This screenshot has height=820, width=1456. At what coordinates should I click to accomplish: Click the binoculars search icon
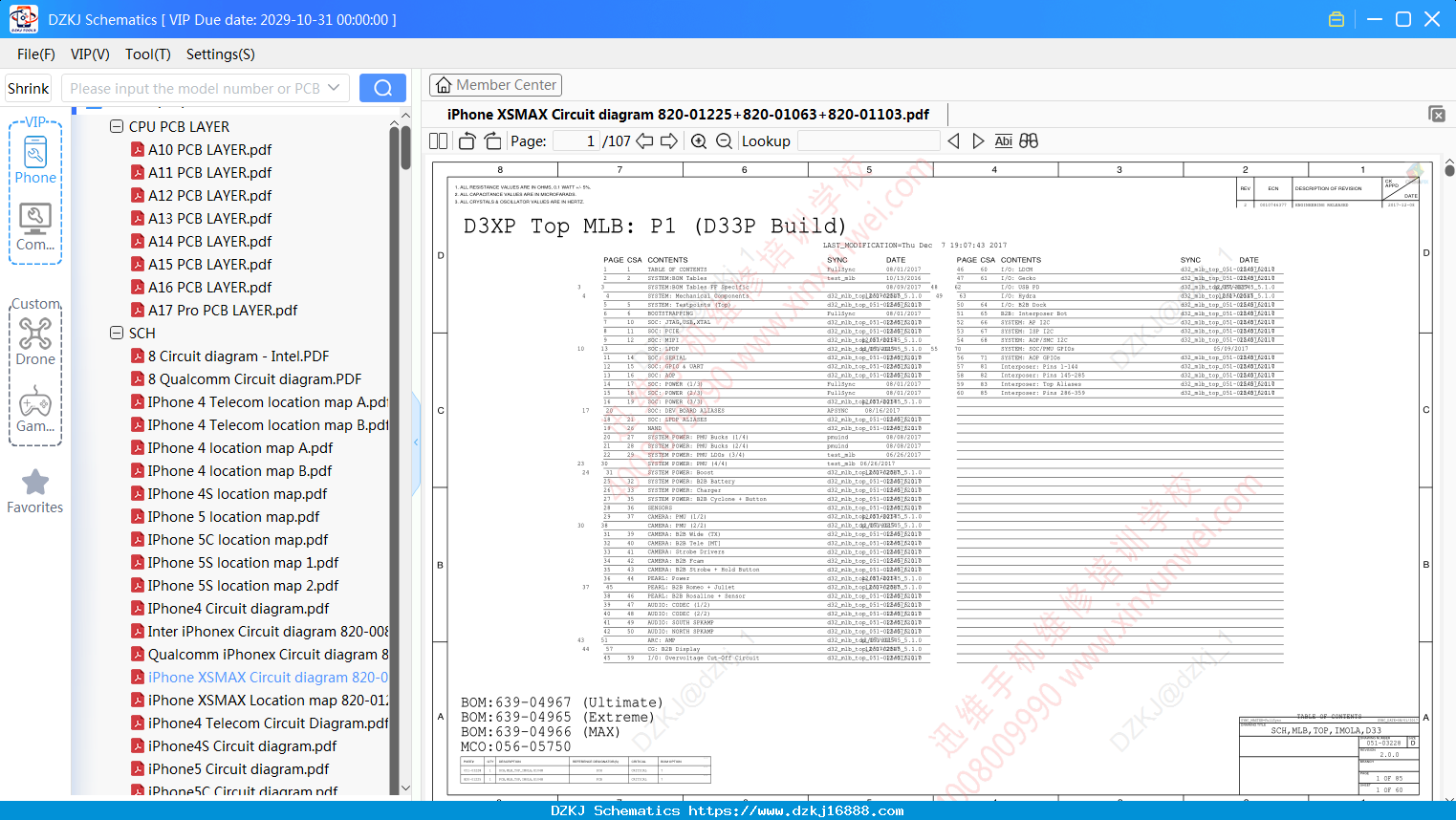point(1029,140)
